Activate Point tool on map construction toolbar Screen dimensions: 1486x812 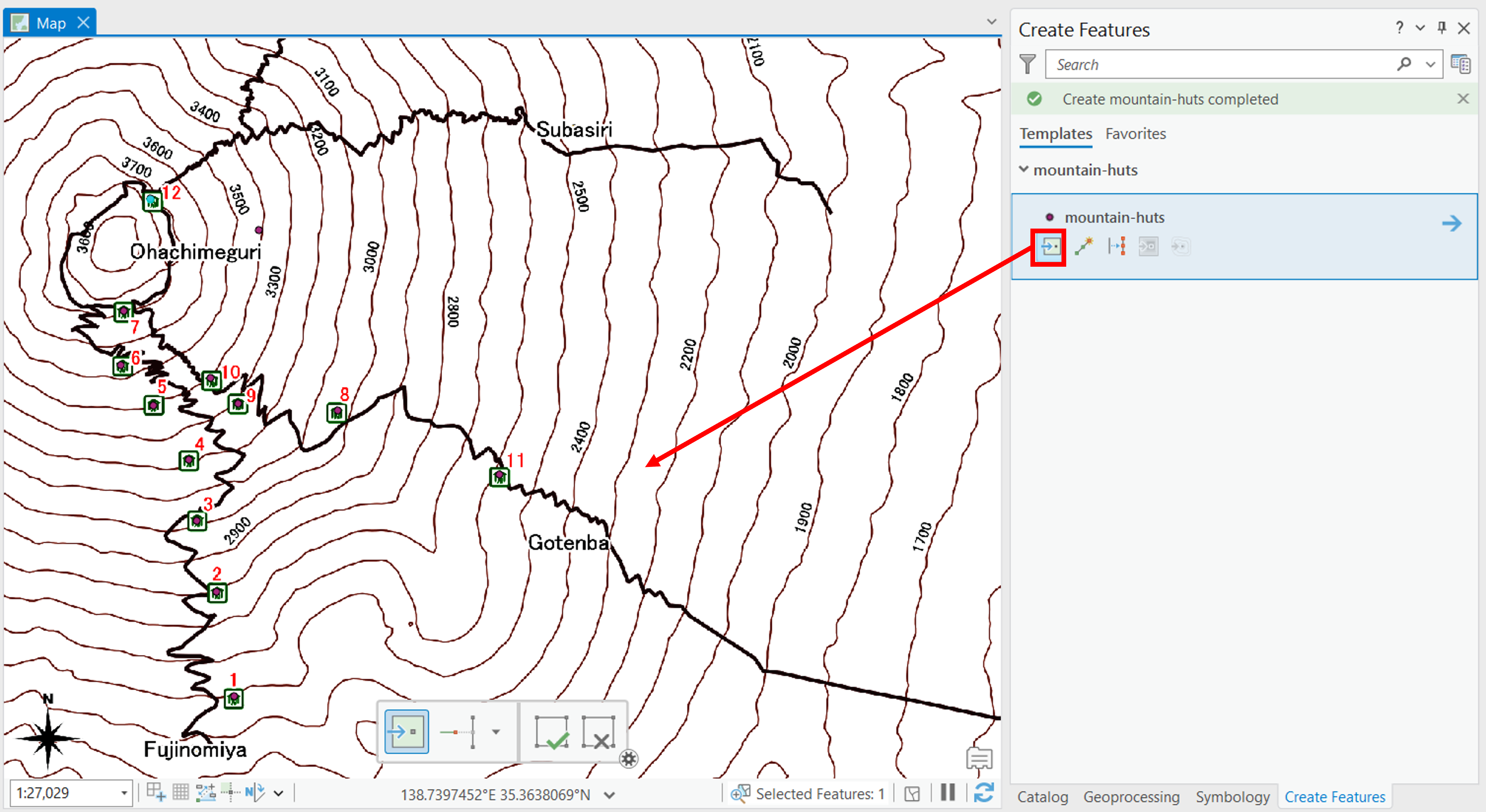click(407, 732)
